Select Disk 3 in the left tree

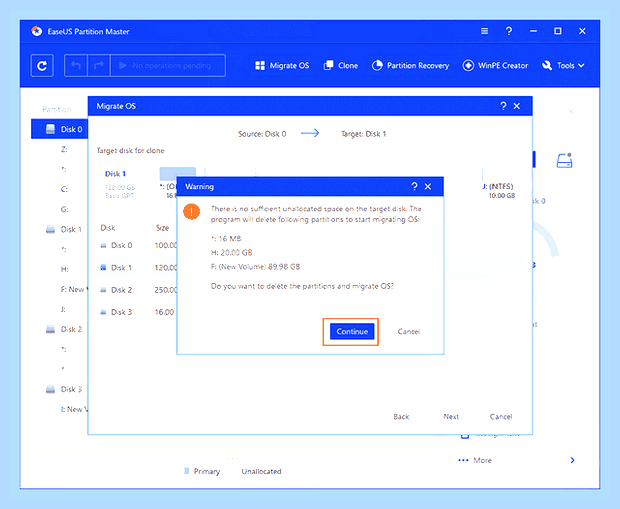(64, 389)
